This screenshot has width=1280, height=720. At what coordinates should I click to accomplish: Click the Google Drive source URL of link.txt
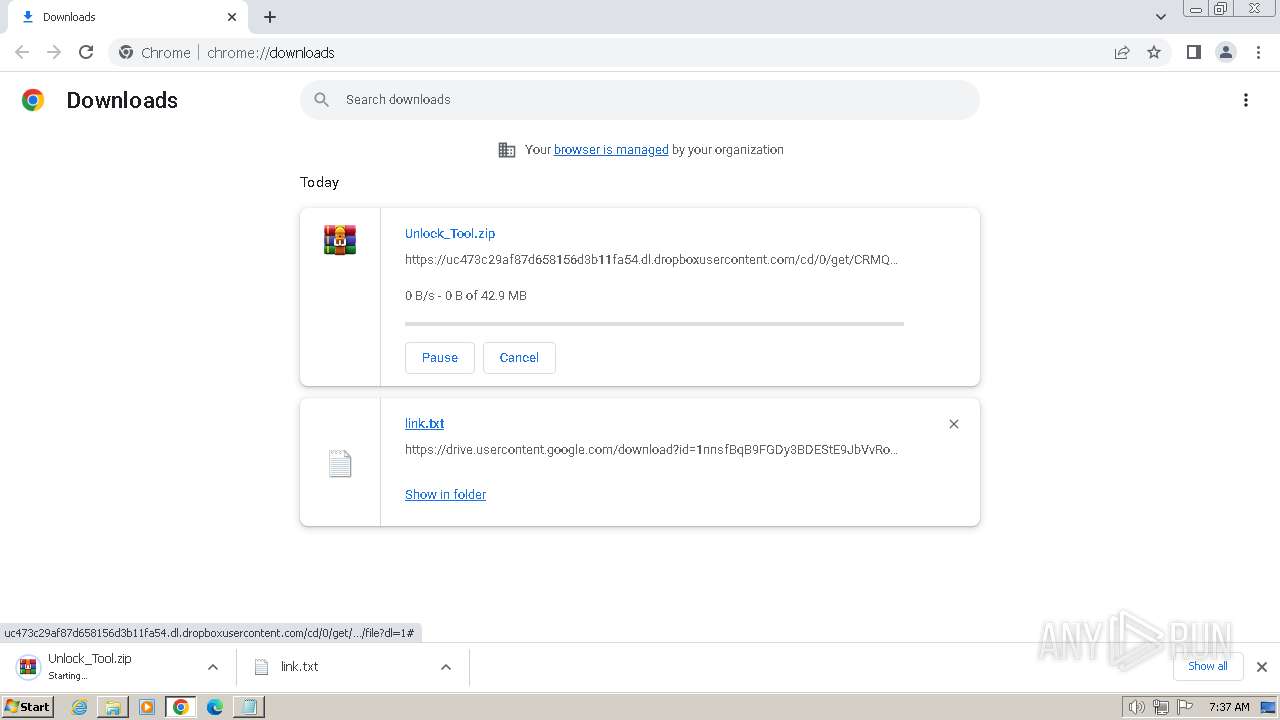click(x=651, y=449)
